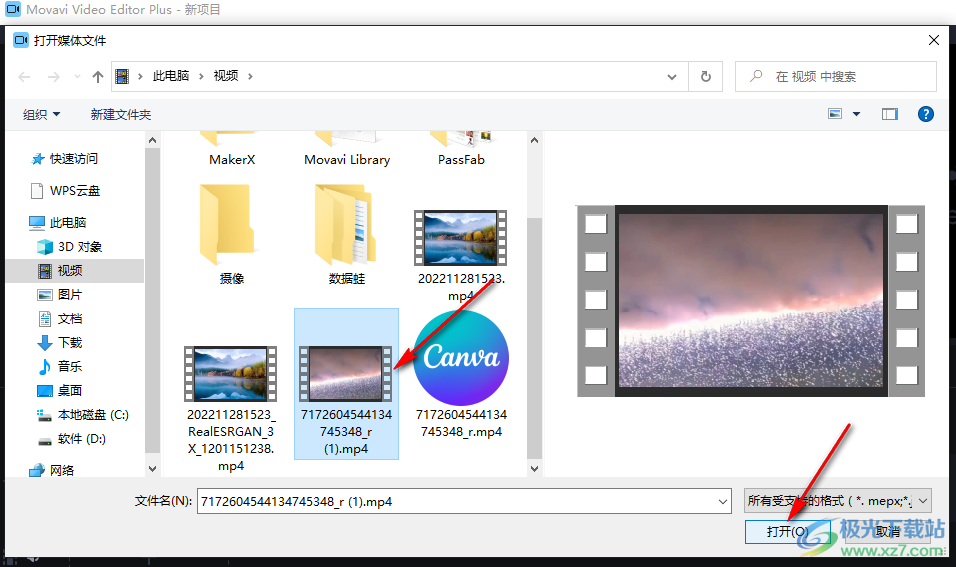This screenshot has width=956, height=567.
Task: Go up one folder level
Action: (x=98, y=77)
